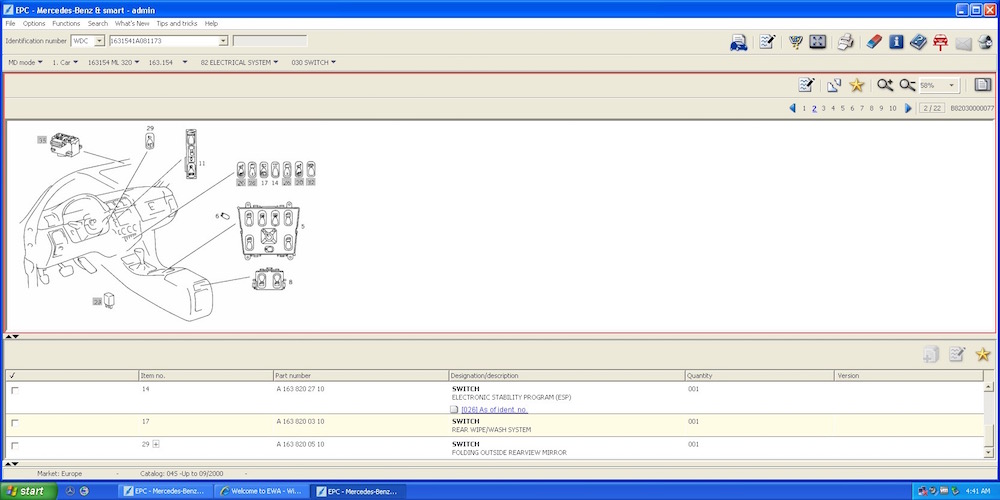
Task: Open the vehicle data card icon
Action: pyautogui.click(x=739, y=42)
